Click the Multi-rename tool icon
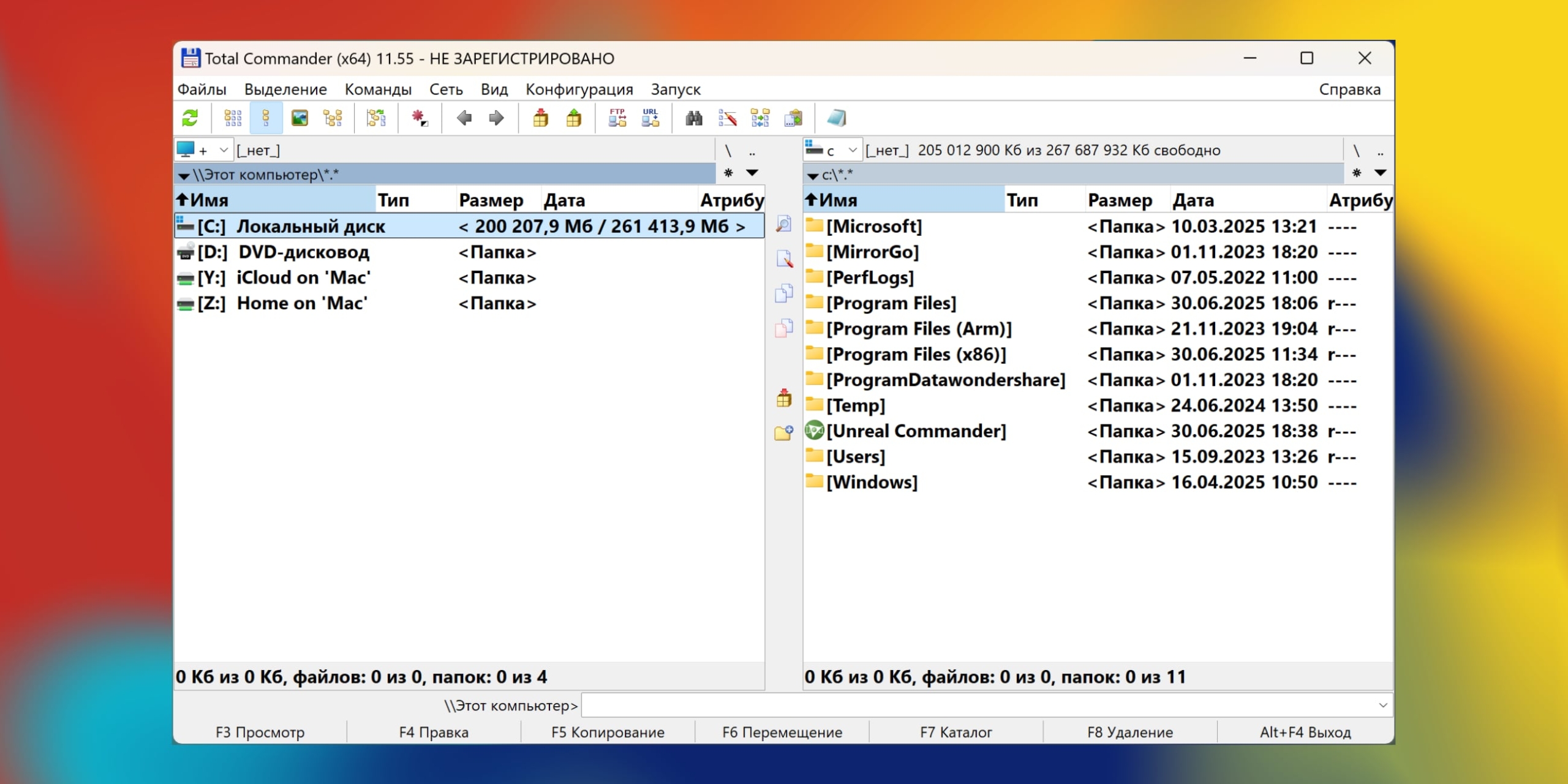 tap(727, 118)
